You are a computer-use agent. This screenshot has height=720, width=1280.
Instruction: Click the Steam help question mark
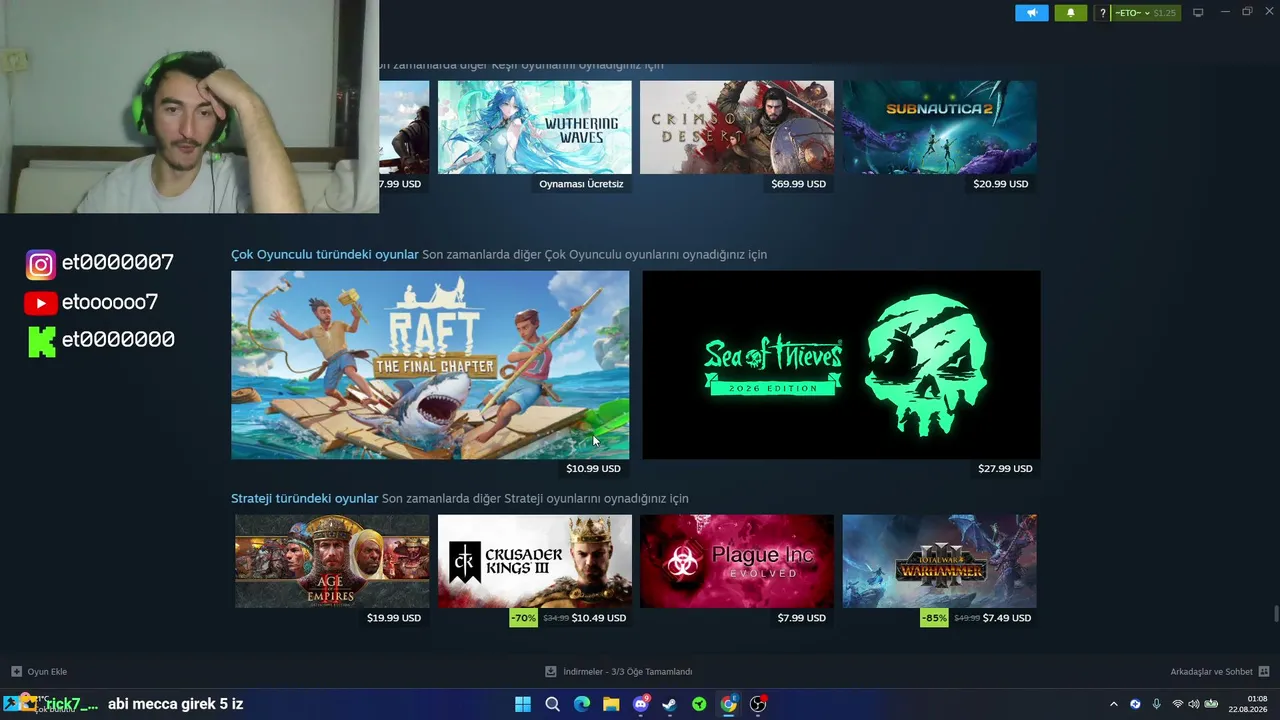click(1103, 13)
